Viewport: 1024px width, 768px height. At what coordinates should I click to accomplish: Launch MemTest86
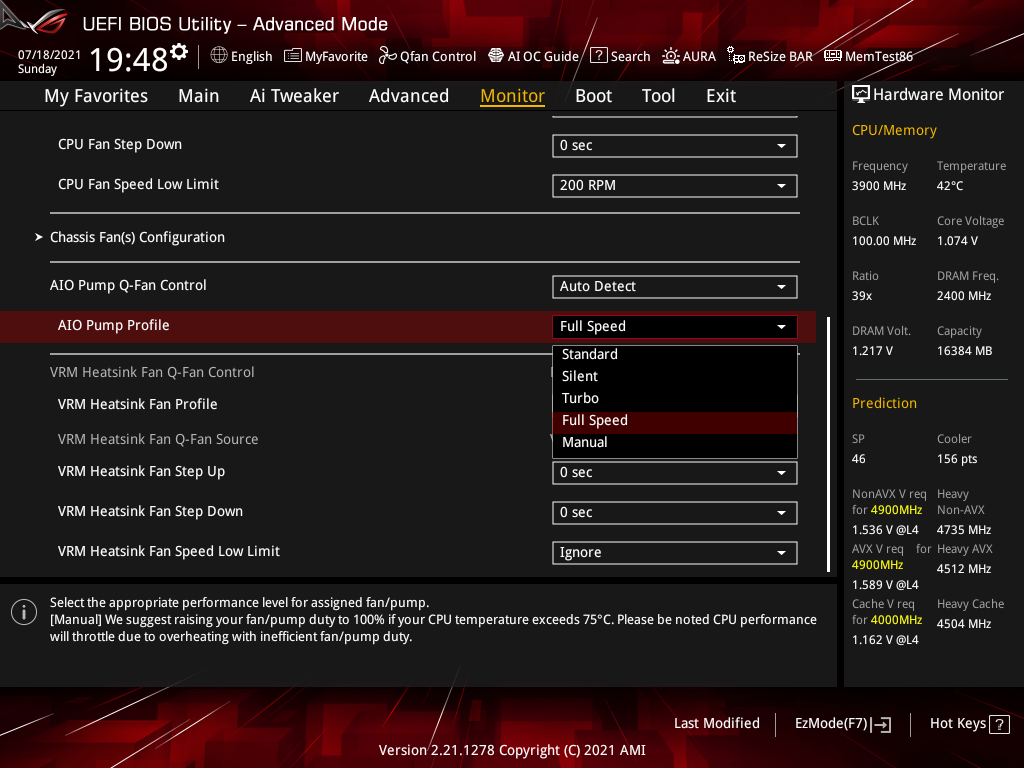[x=868, y=56]
